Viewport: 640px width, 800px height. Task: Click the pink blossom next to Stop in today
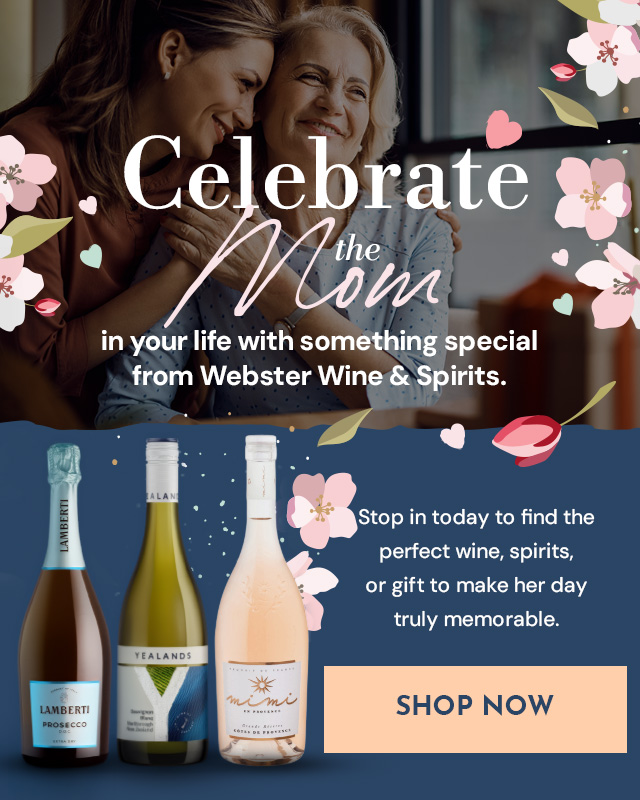(322, 509)
